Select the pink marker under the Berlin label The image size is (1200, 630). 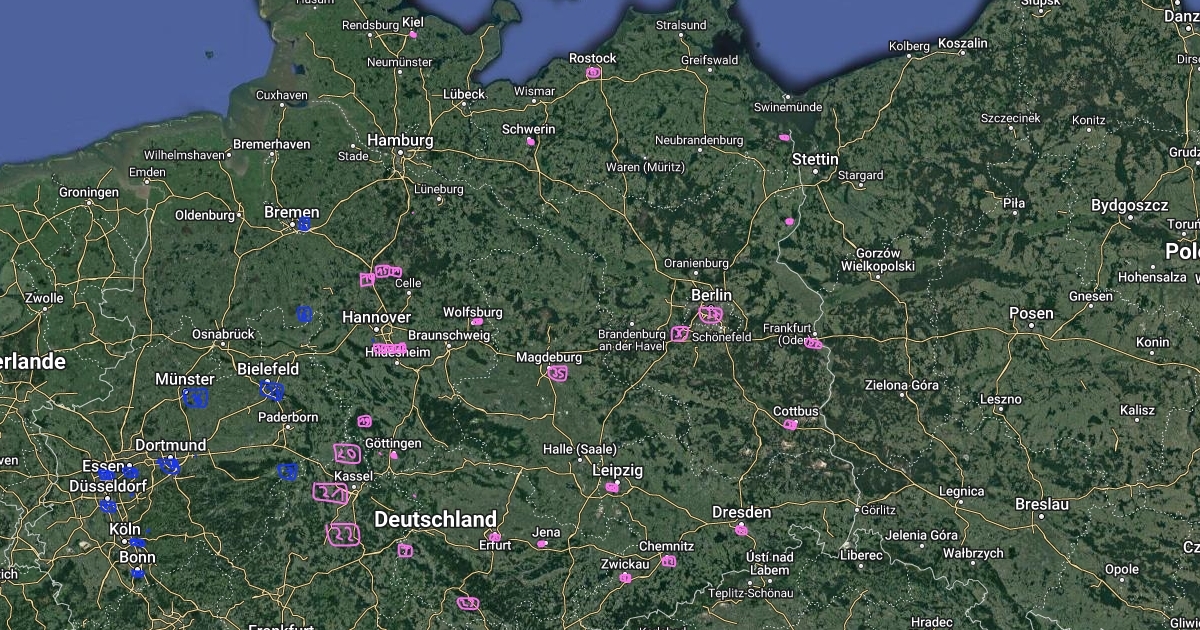711,314
